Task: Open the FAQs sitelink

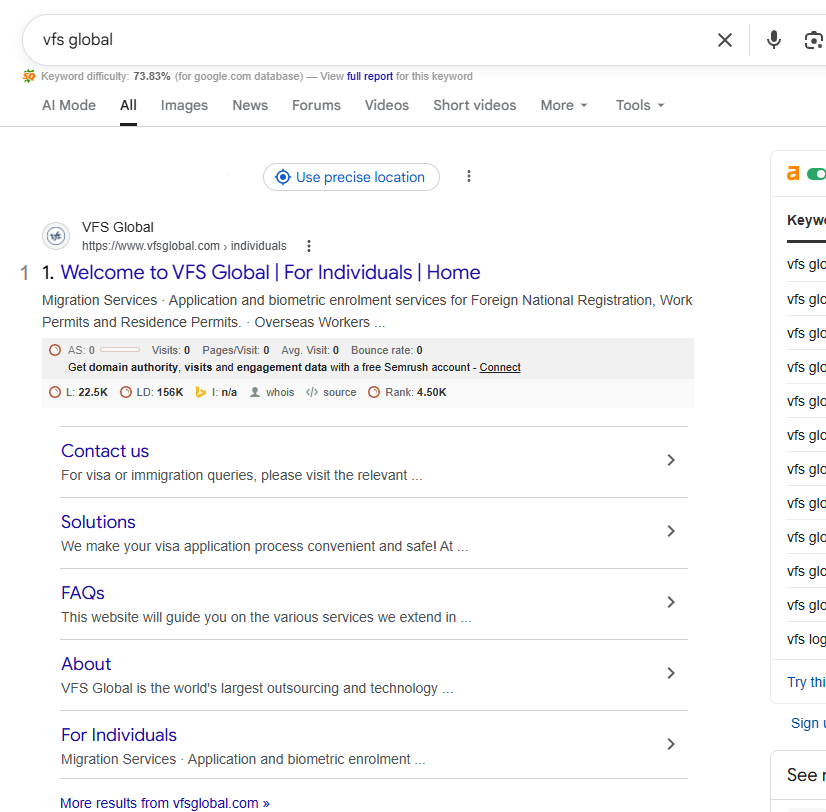Action: pyautogui.click(x=83, y=593)
